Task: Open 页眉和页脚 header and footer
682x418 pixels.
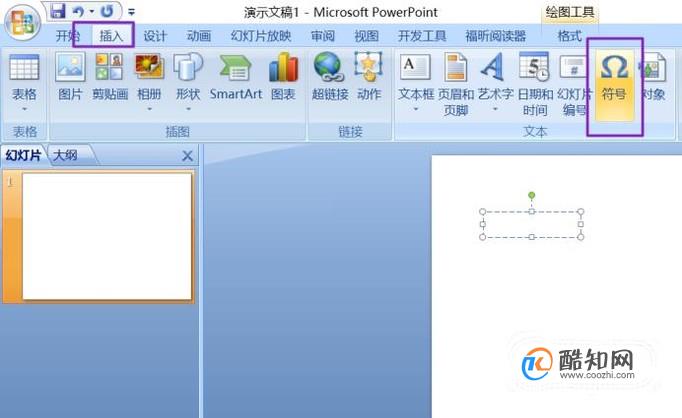Action: pyautogui.click(x=455, y=84)
